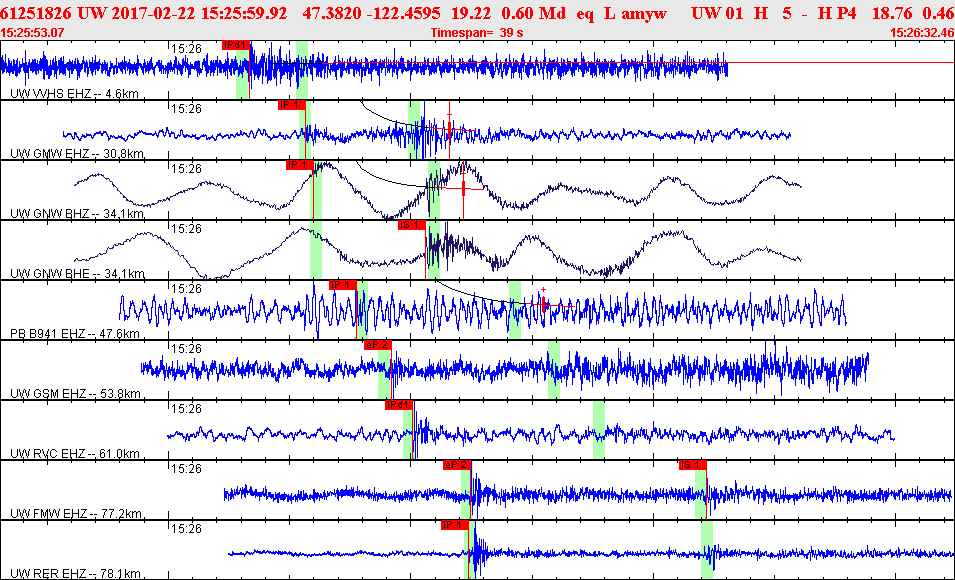Screen dimensions: 955x580
Task: Click the Timespan= 39 s label
Action: click(x=477, y=33)
